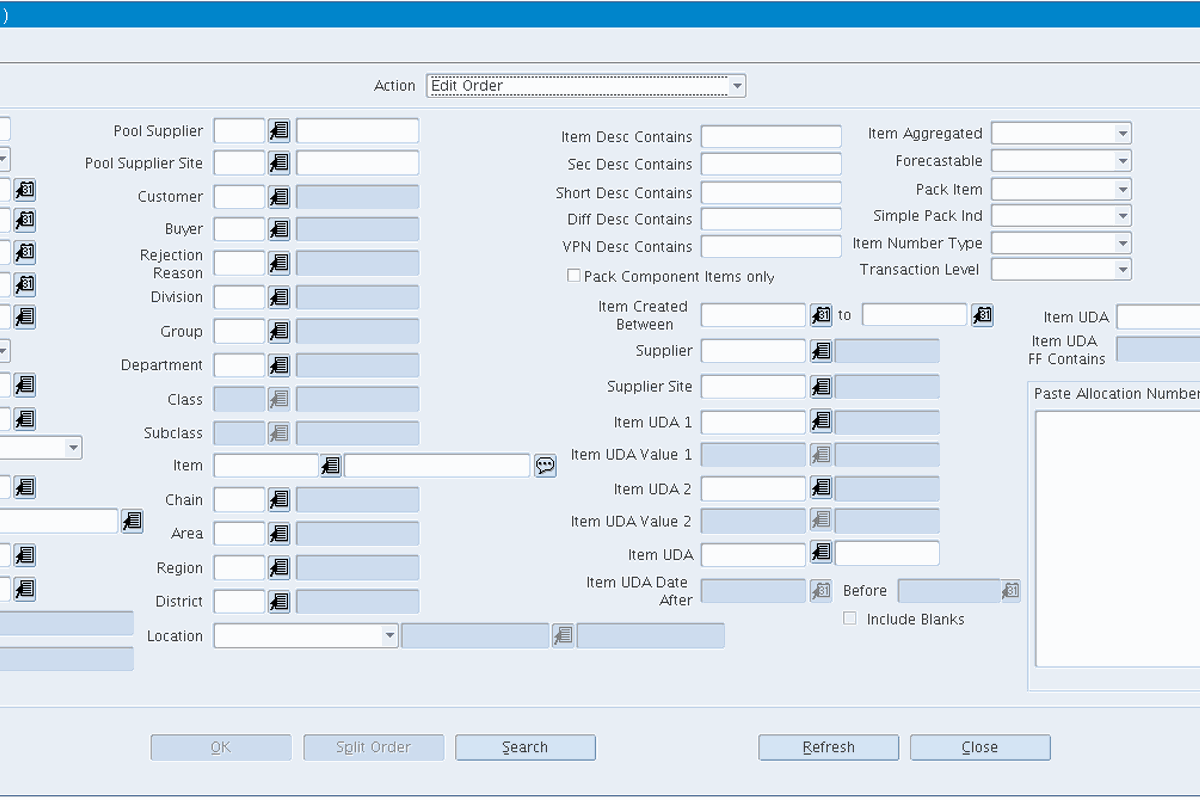Focus the Sec Desc Contains field
The image size is (1200, 800).
pos(771,164)
